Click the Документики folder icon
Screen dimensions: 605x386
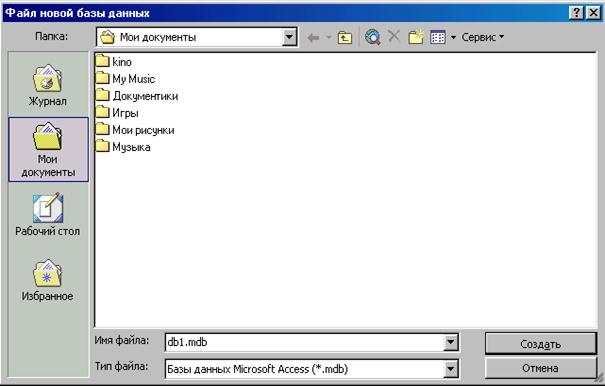[102, 95]
